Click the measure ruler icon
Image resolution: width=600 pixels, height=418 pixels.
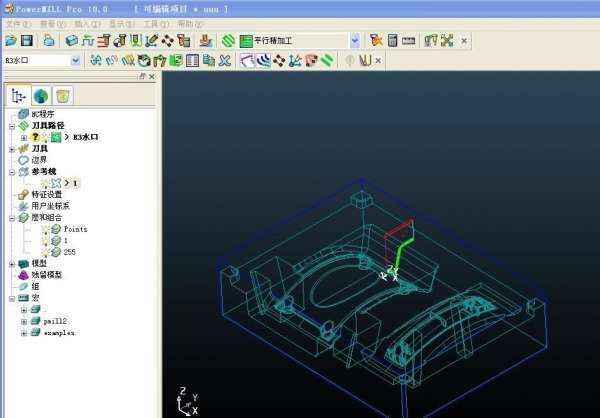pyautogui.click(x=408, y=41)
